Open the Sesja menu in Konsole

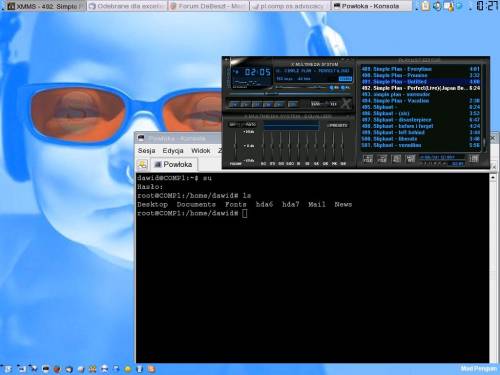(147, 151)
